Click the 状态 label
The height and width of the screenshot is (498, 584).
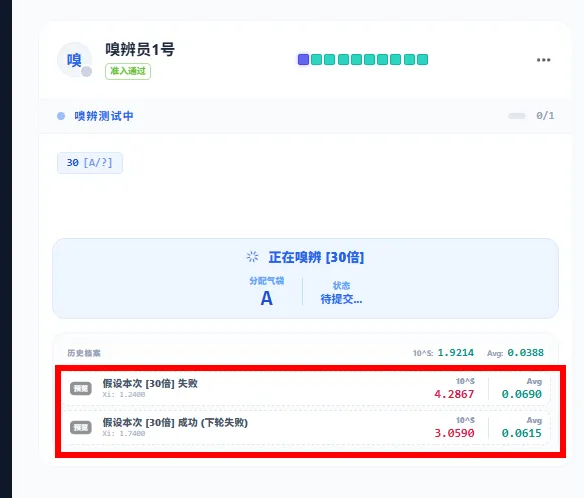[341, 286]
